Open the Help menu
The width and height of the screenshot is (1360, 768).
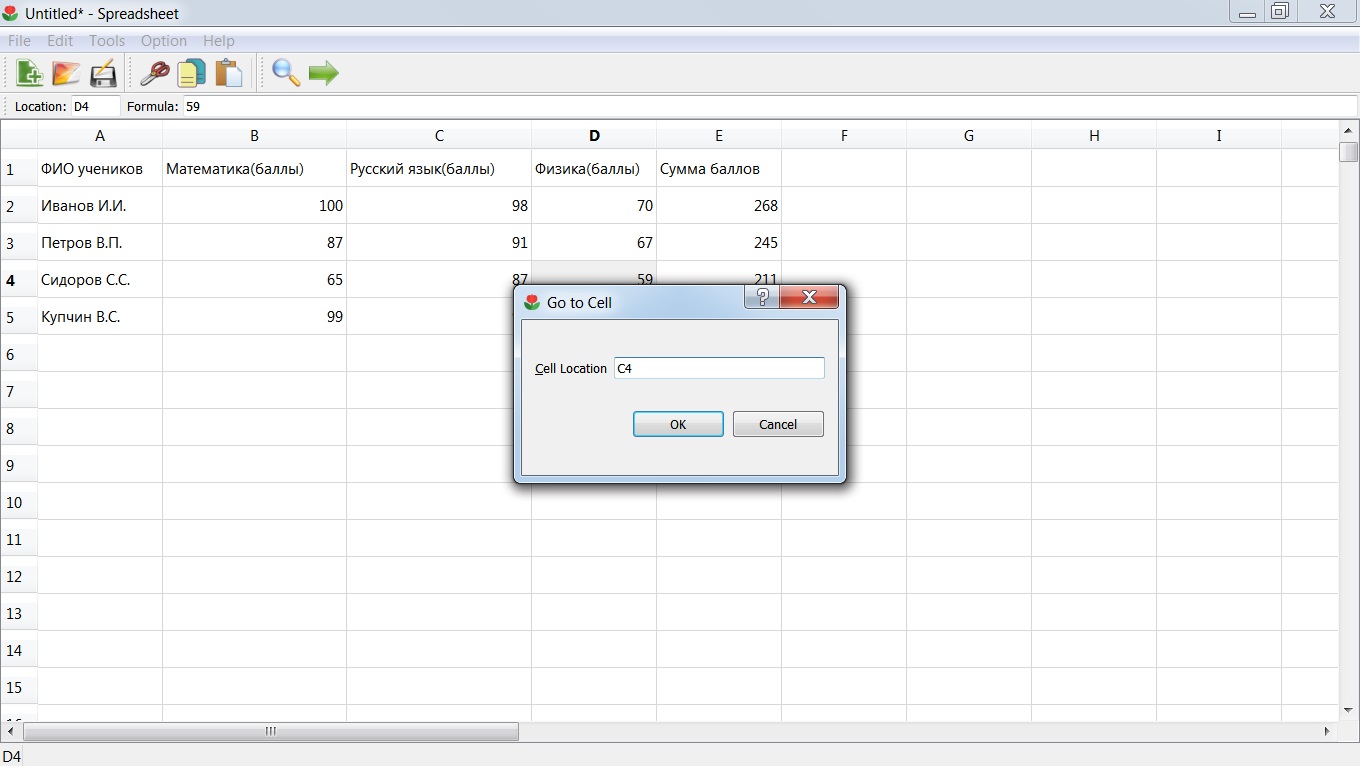pos(219,41)
